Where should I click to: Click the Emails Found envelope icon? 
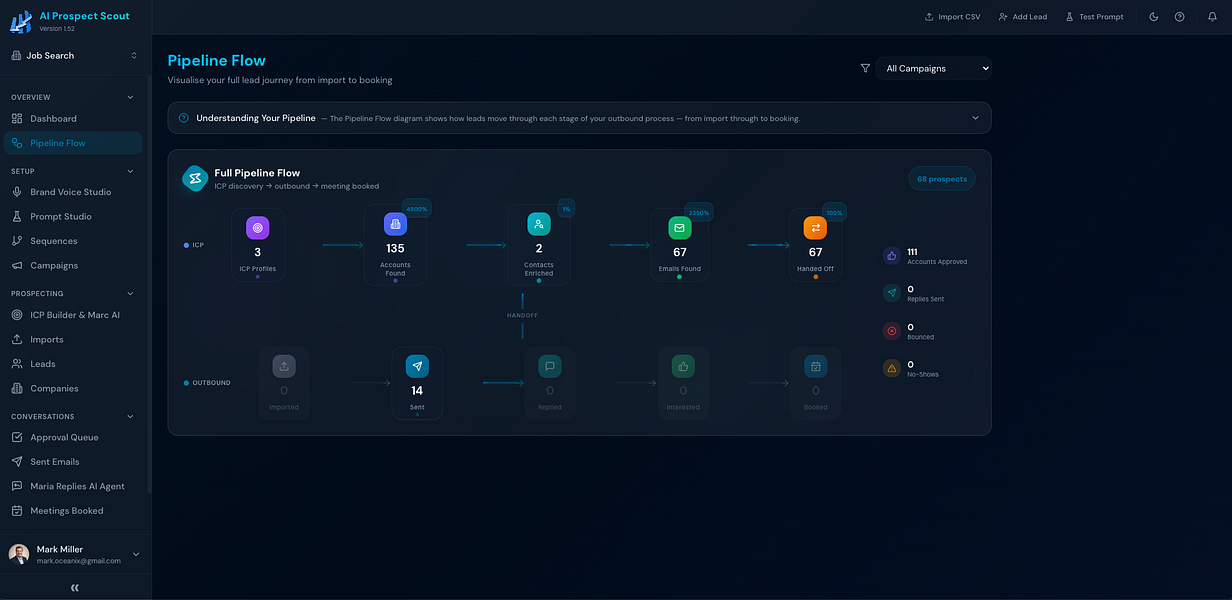(x=680, y=228)
